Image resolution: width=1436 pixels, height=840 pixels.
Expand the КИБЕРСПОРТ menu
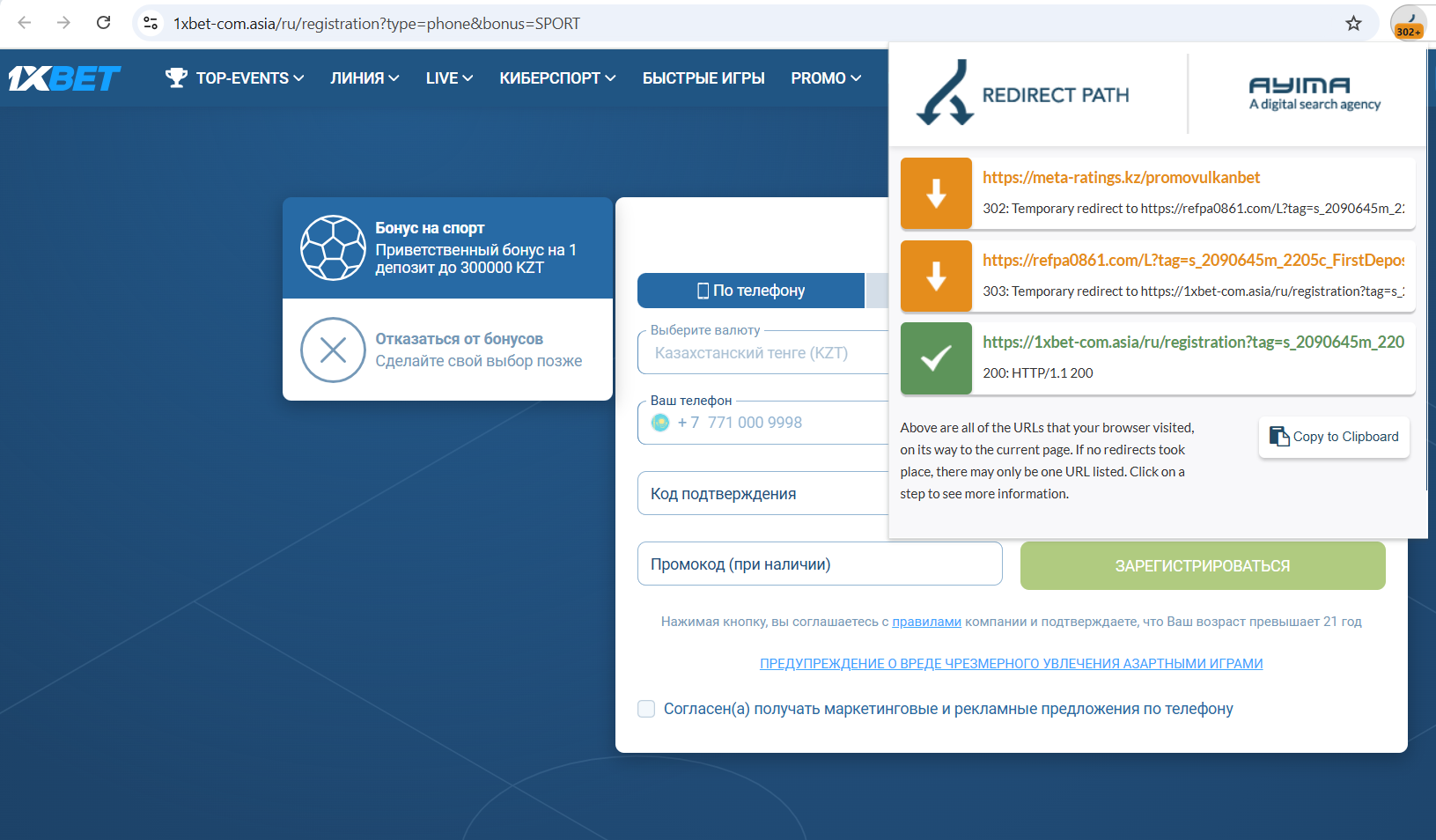click(557, 78)
